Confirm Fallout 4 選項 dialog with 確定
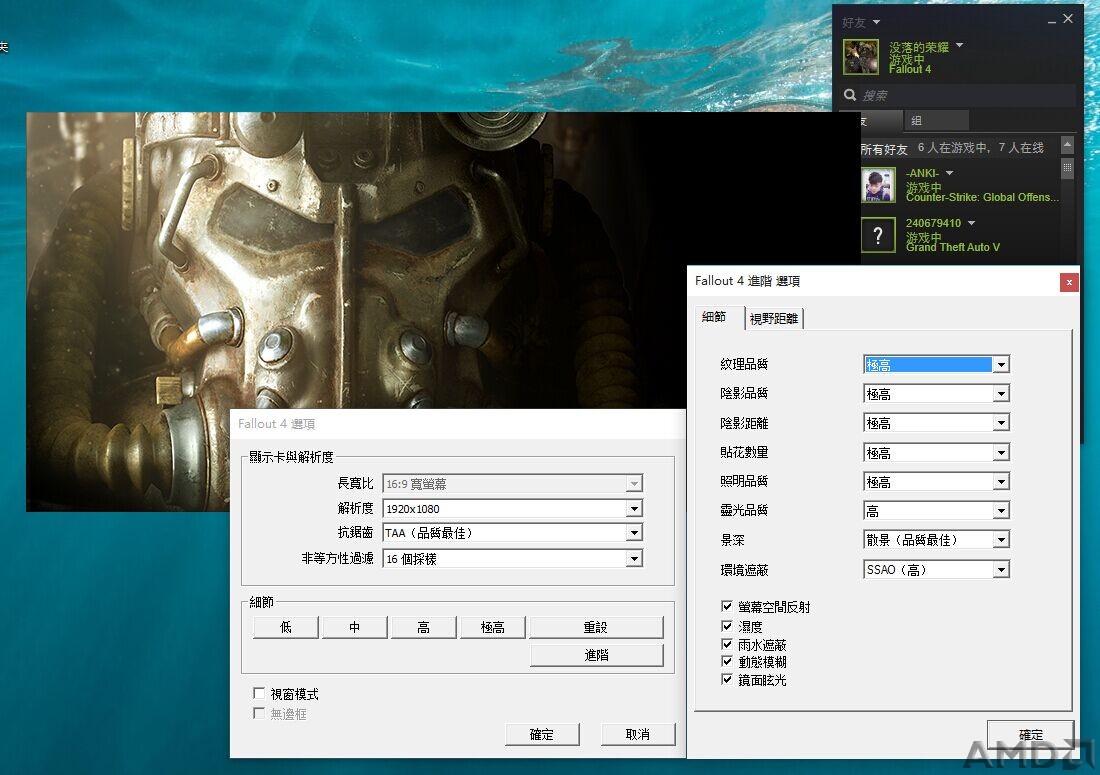Image resolution: width=1100 pixels, height=775 pixels. pos(542,734)
